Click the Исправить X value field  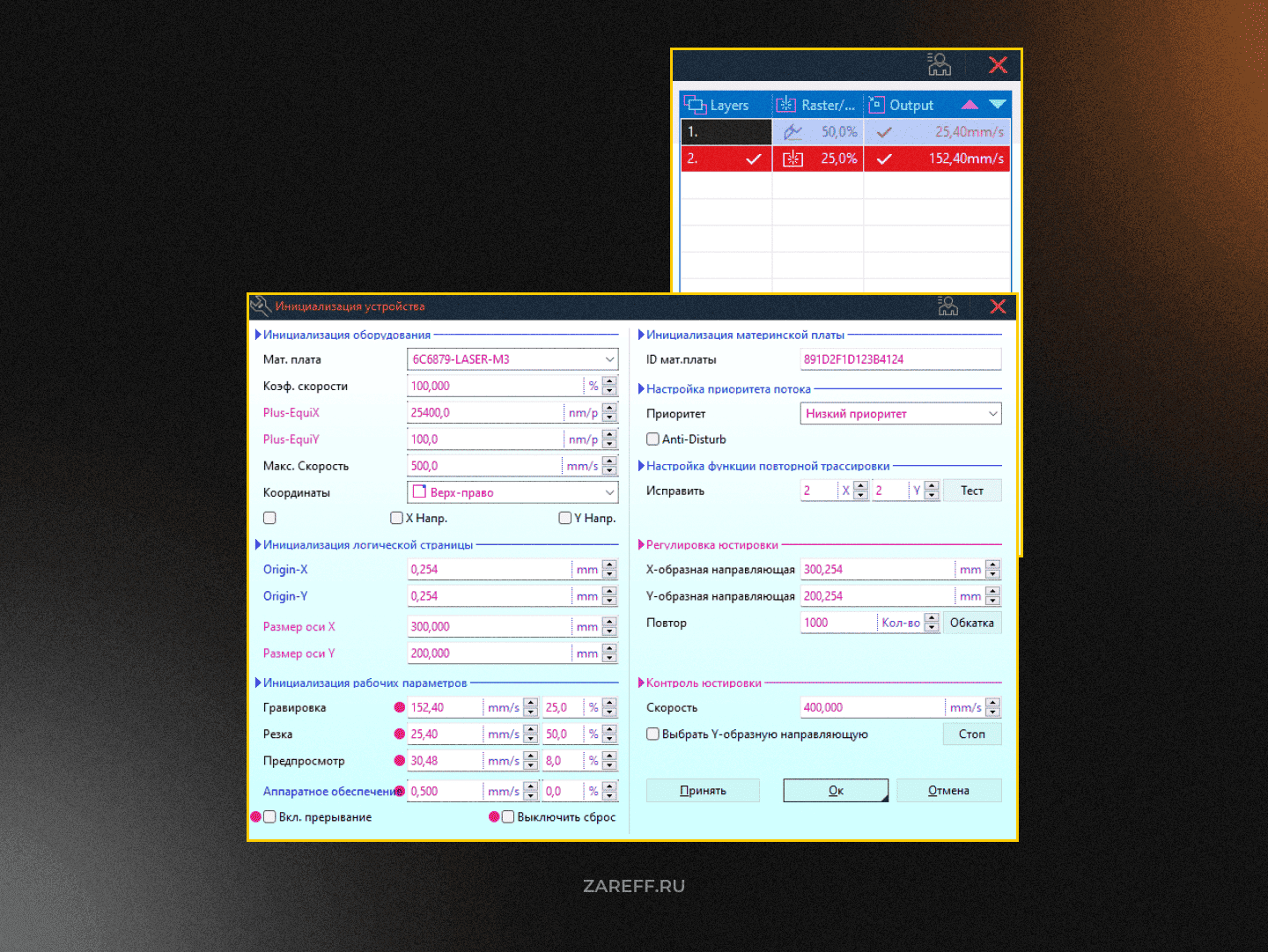[x=819, y=491]
